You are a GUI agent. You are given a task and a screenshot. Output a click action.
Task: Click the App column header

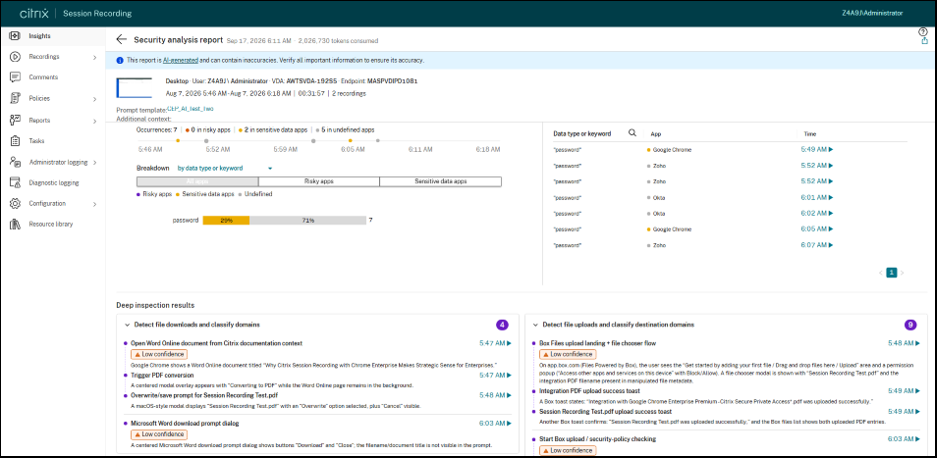(x=656, y=134)
